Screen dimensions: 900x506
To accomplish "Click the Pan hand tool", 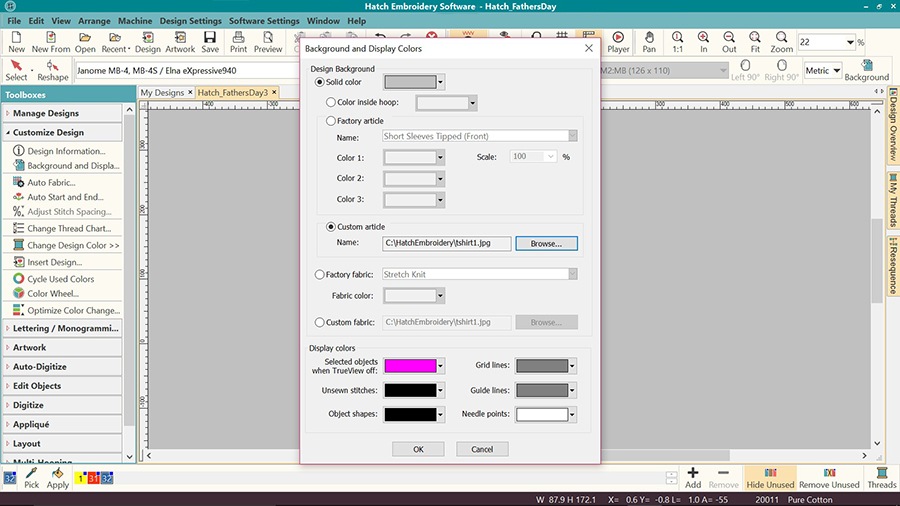I will [x=649, y=41].
